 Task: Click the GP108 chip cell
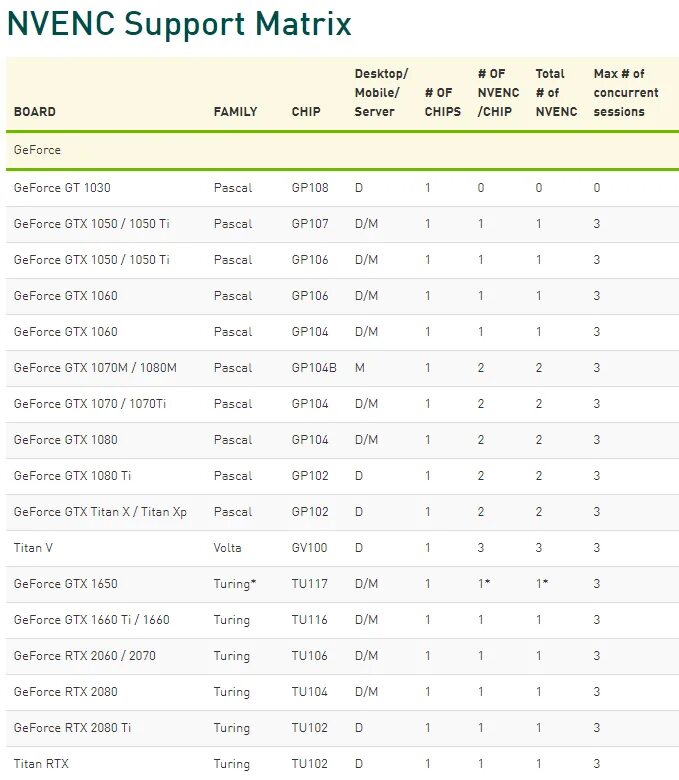(310, 188)
